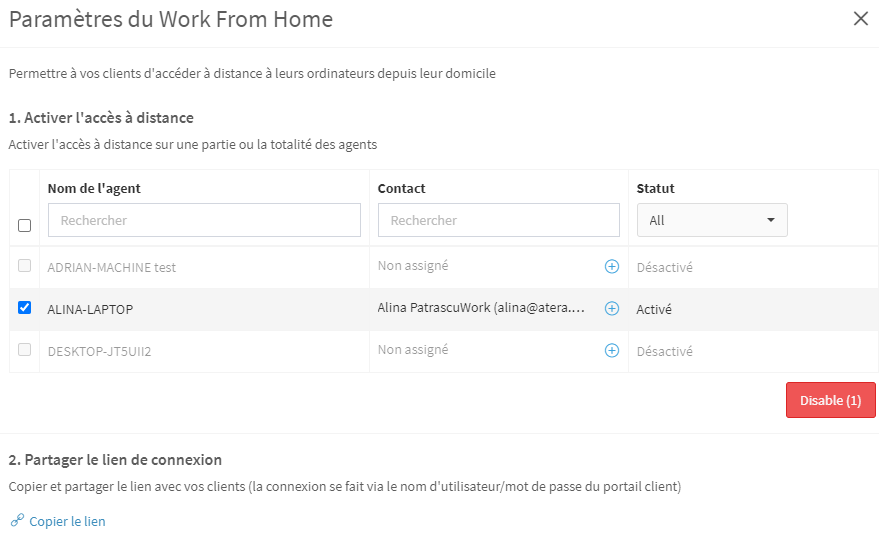879x536 pixels.
Task: Click the Contact column header
Action: pos(401,188)
